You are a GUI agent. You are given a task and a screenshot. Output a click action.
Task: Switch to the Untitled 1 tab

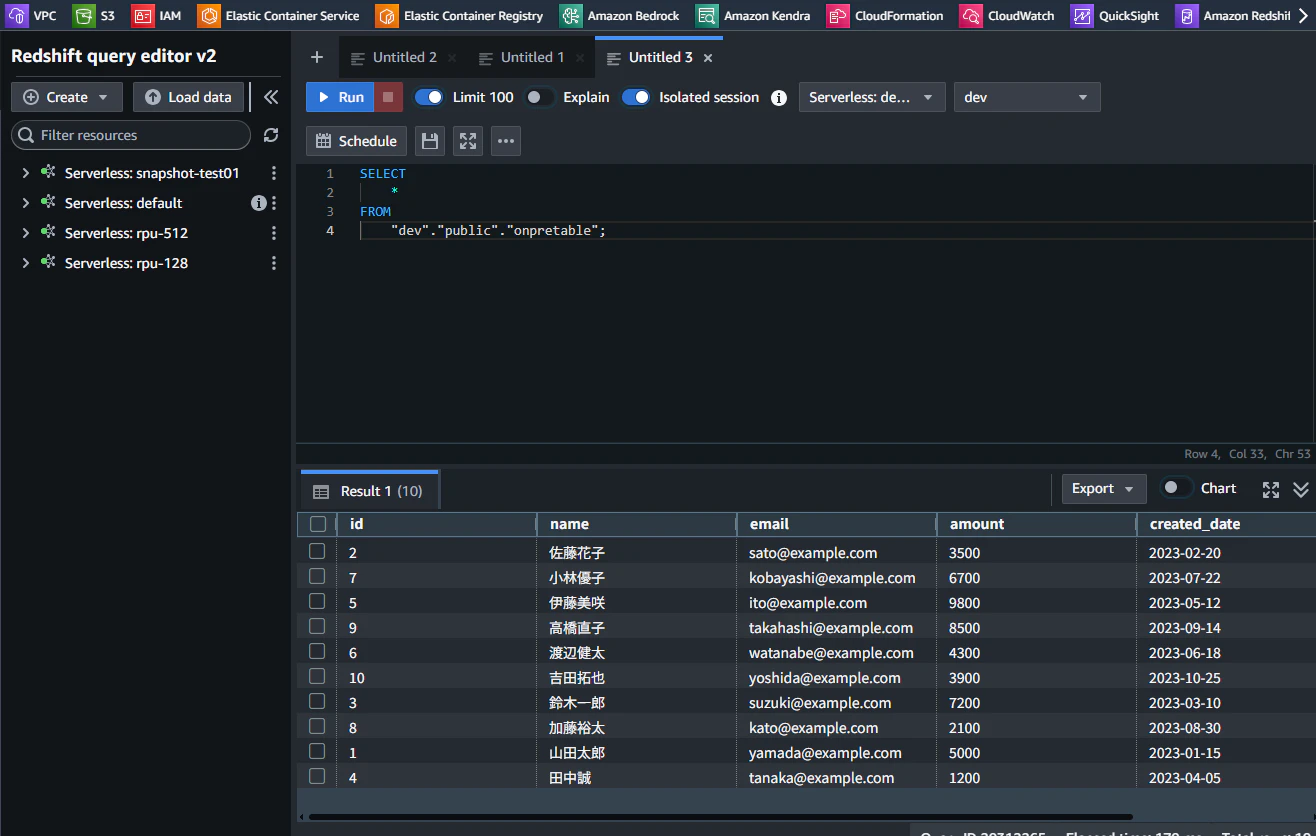click(x=522, y=58)
